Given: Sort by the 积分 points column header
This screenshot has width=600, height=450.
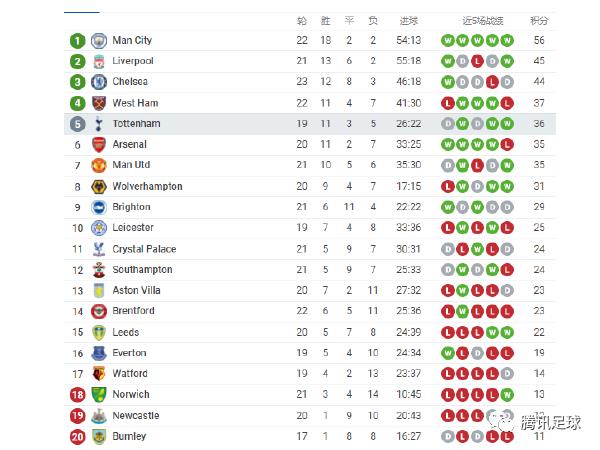Looking at the screenshot, I should tap(539, 20).
